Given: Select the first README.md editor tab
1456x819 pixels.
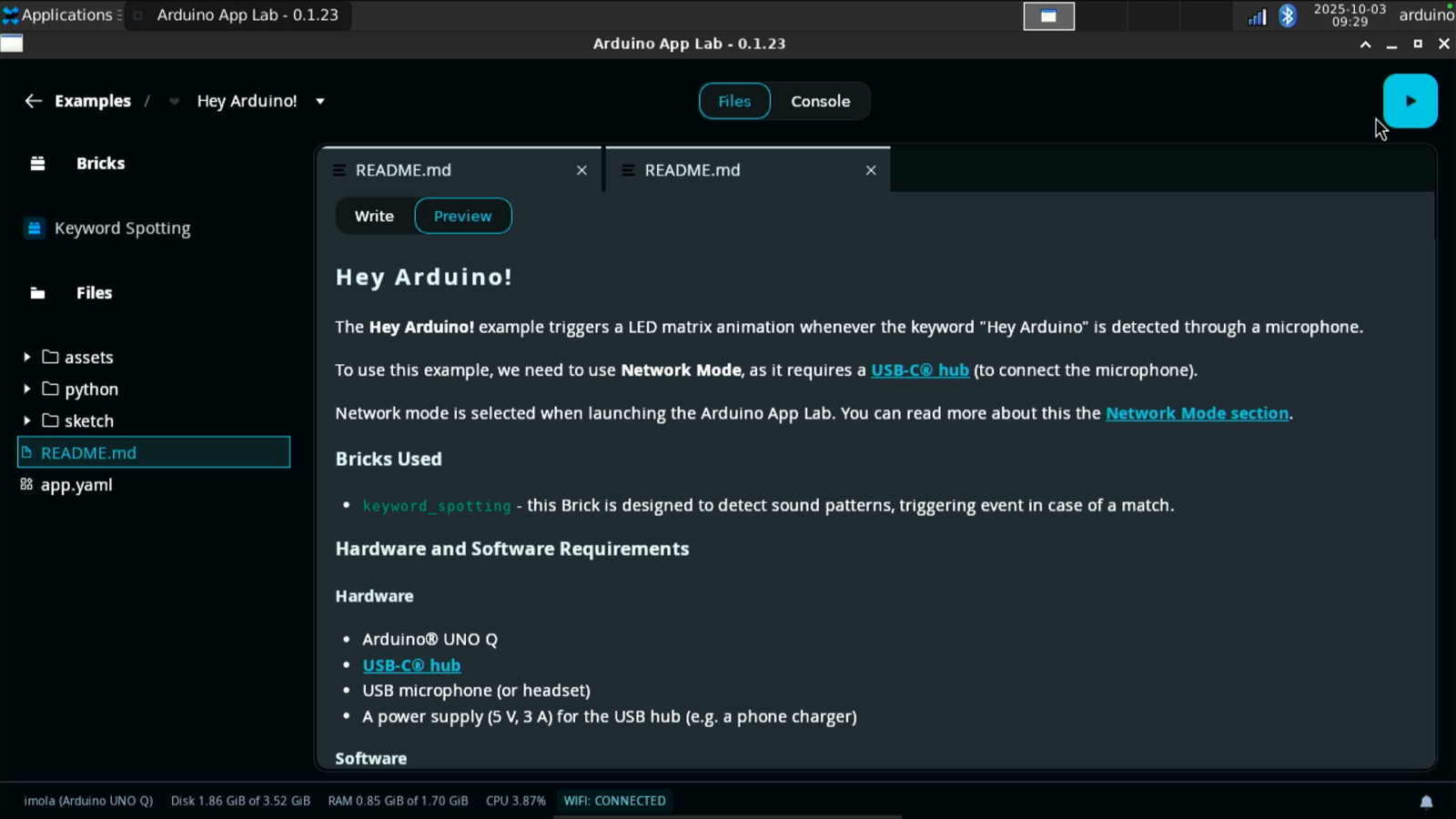Looking at the screenshot, I should (459, 170).
